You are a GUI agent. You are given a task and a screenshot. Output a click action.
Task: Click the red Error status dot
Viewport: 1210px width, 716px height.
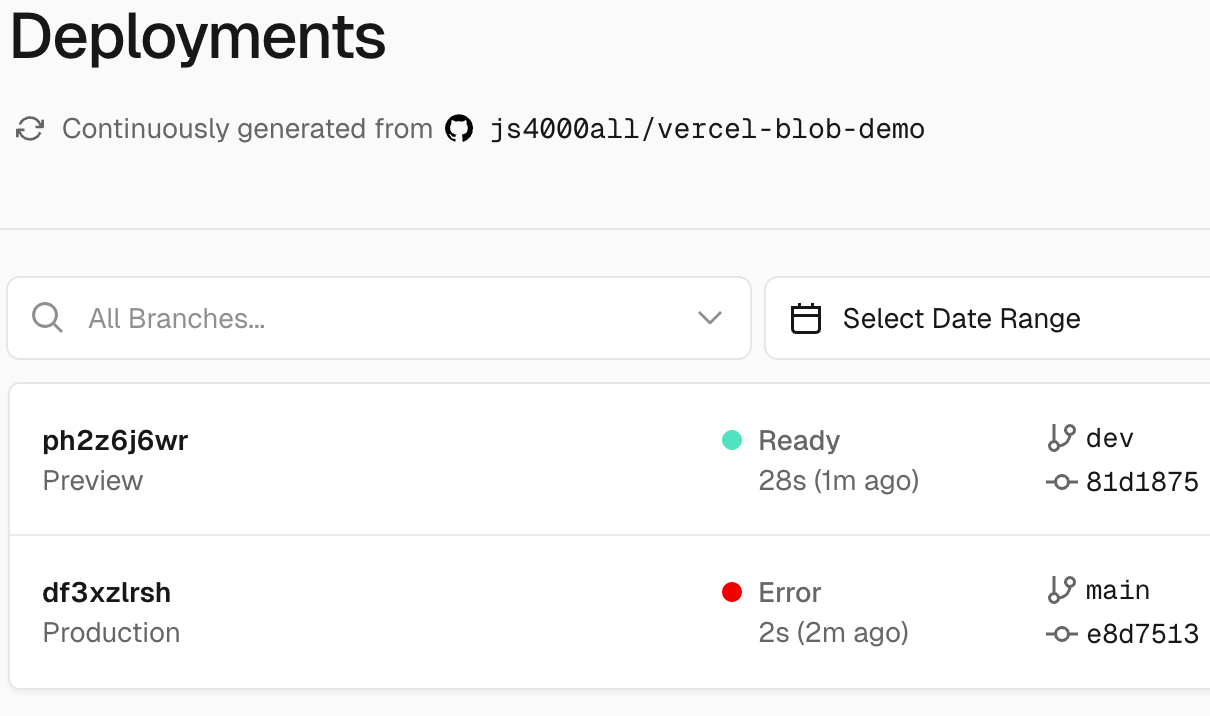(x=732, y=592)
